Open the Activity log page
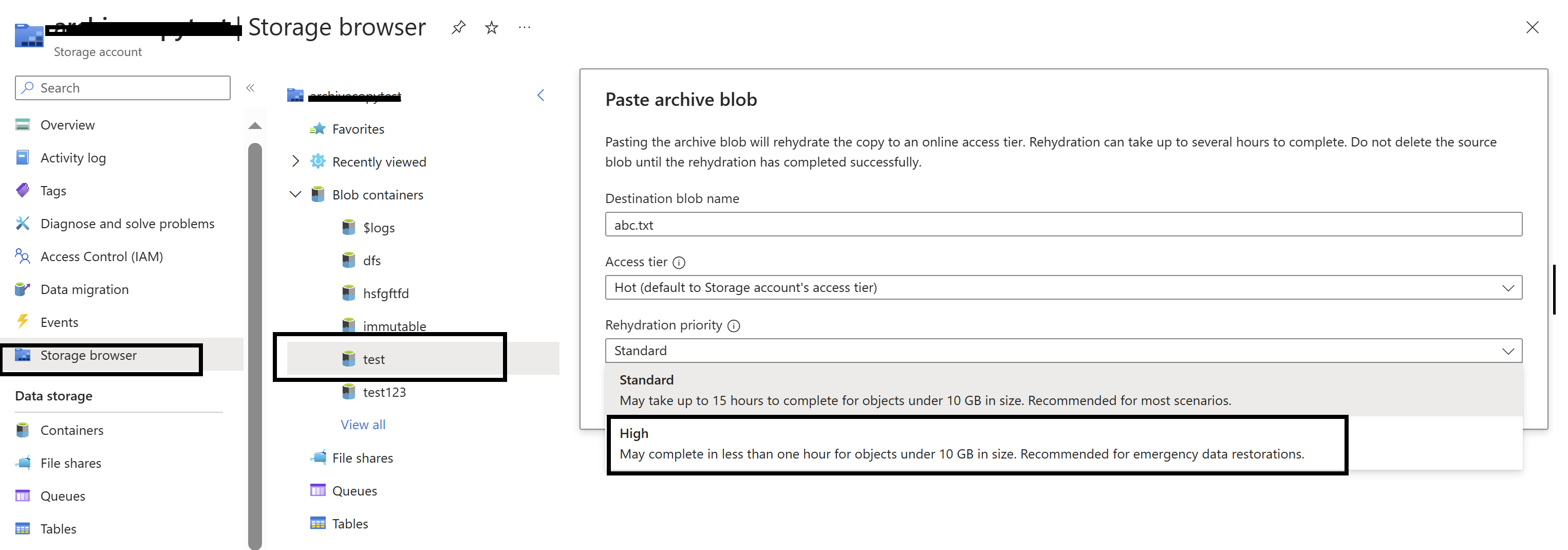The image size is (1568, 550). pos(73,158)
